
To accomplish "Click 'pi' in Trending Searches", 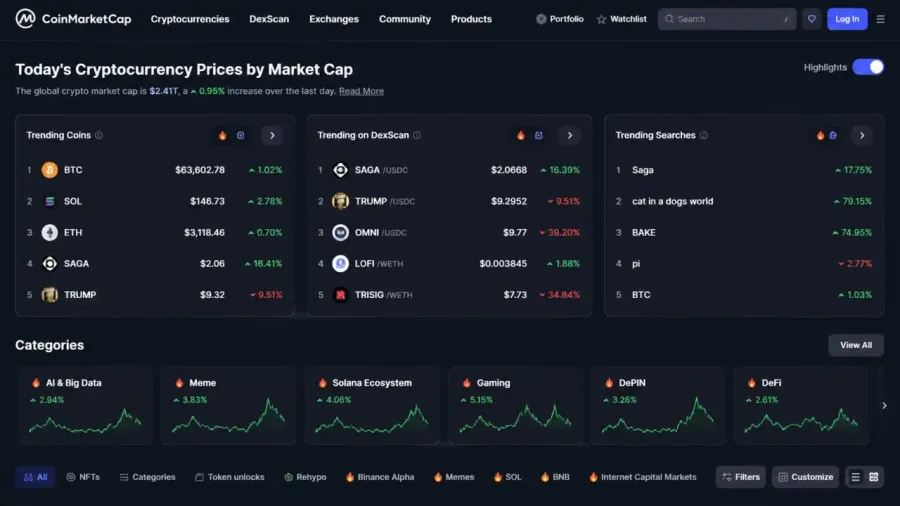I will pyautogui.click(x=636, y=264).
